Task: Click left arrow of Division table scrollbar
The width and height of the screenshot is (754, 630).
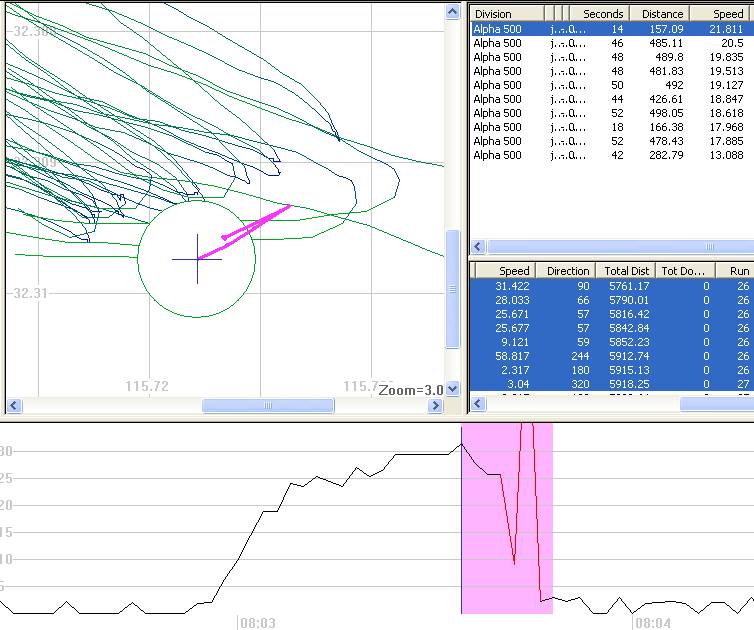Action: click(x=478, y=247)
